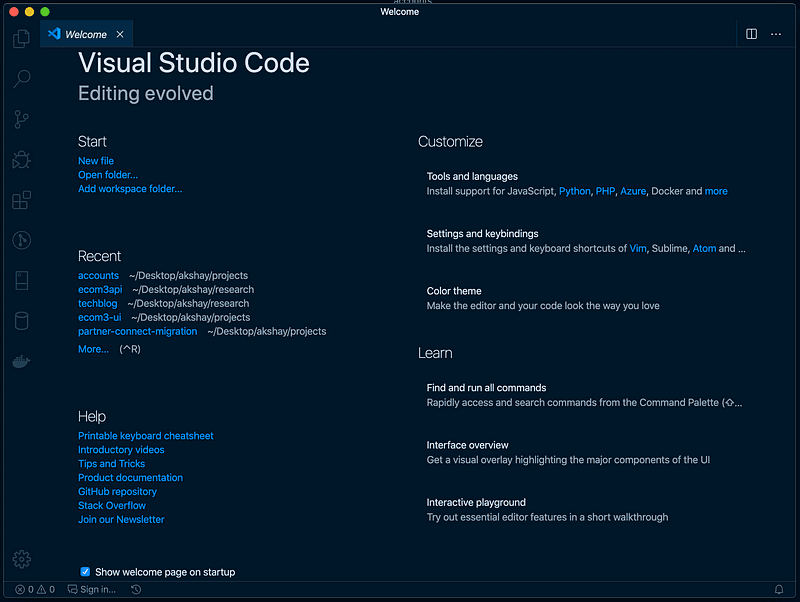Select the Docker extension icon
800x602 pixels.
(x=21, y=361)
